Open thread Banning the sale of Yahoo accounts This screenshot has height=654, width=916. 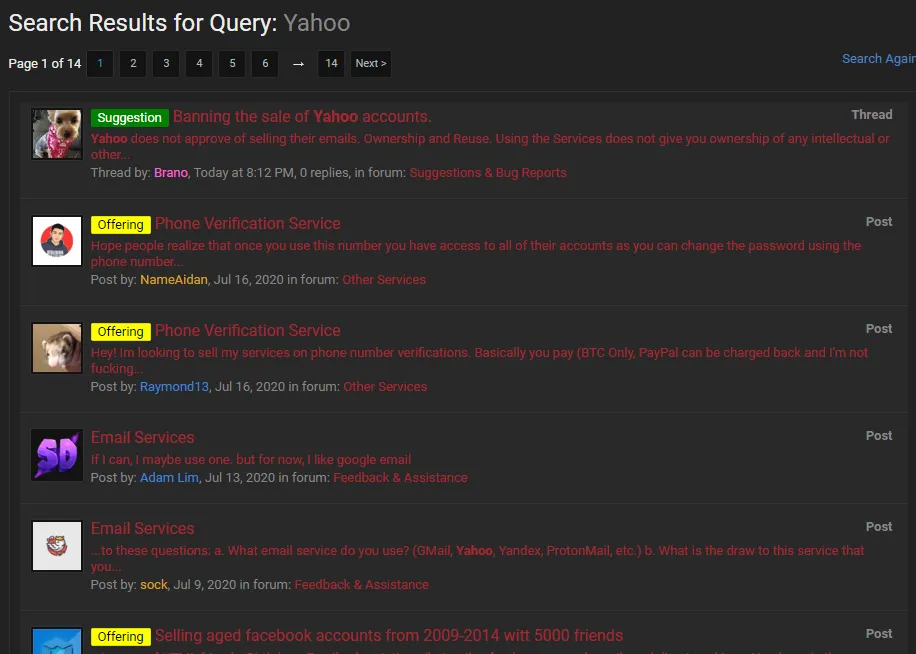tap(302, 117)
